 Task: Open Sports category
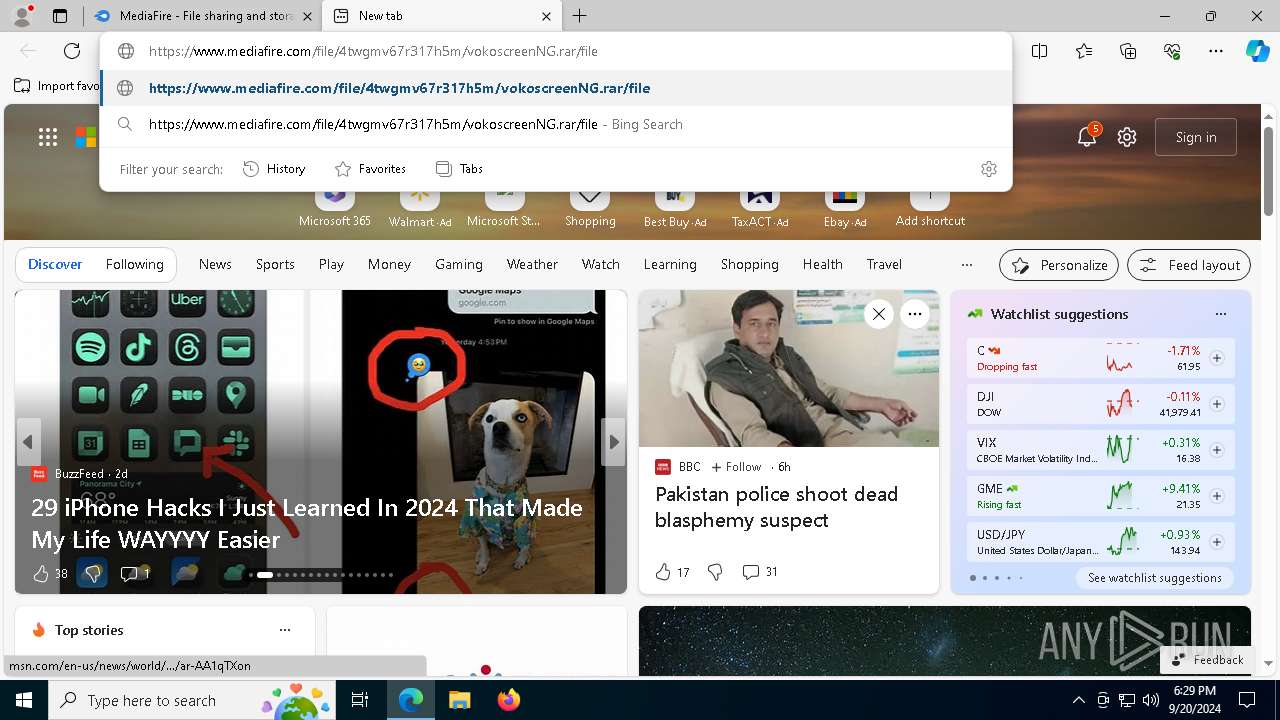(275, 264)
